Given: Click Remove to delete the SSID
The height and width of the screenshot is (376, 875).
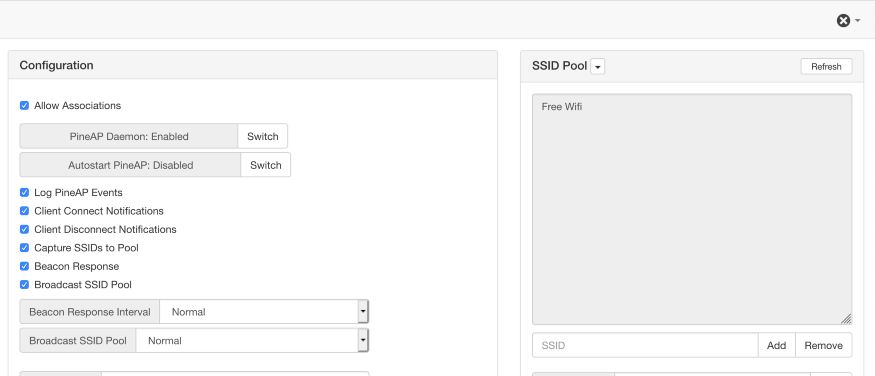Looking at the screenshot, I should click(823, 345).
